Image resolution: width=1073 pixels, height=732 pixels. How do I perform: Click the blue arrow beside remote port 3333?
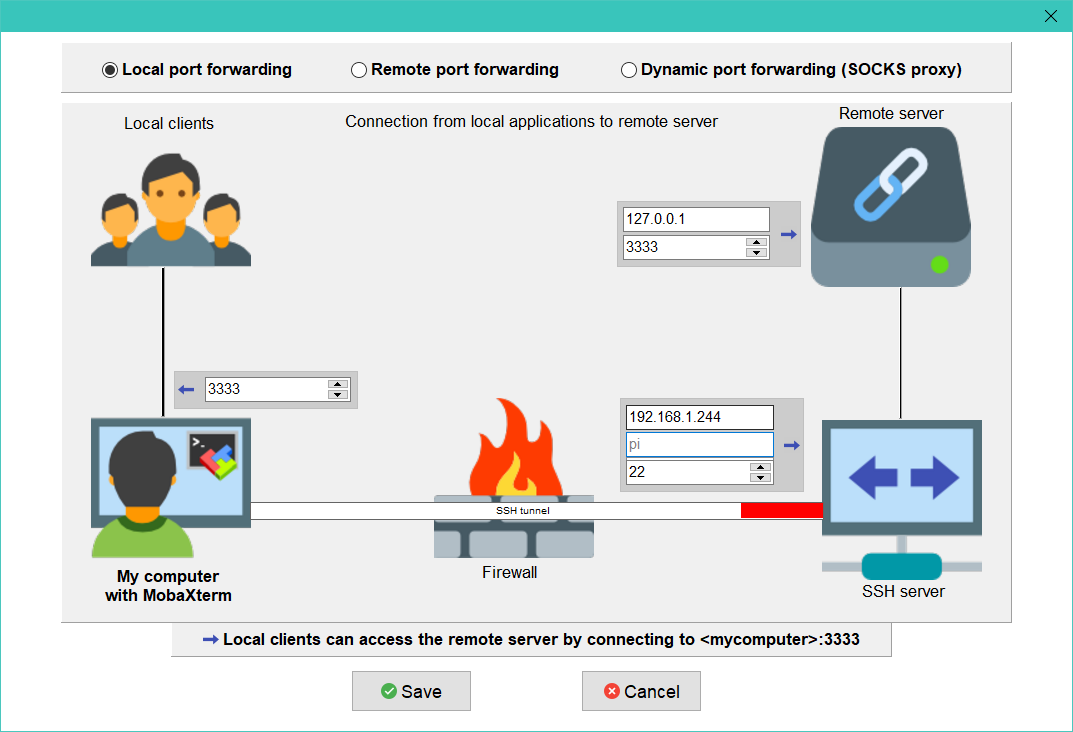click(x=788, y=234)
